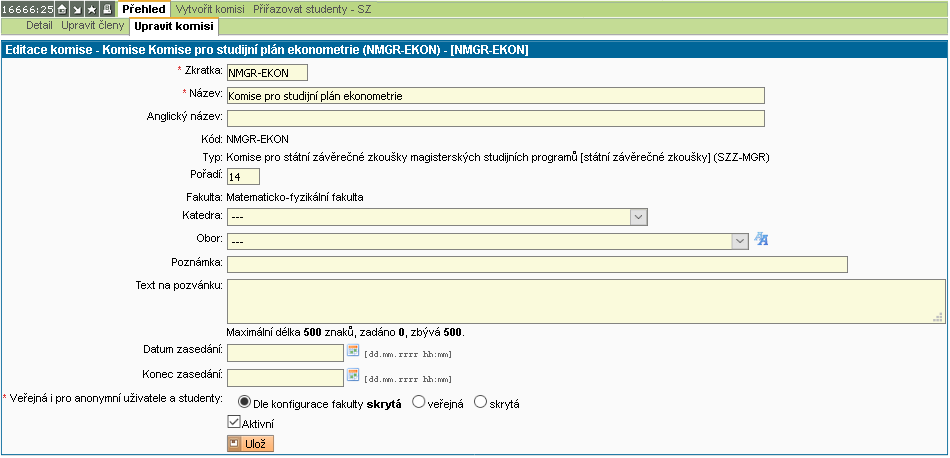Click the diagonal arrow icon in top bar

(77, 9)
